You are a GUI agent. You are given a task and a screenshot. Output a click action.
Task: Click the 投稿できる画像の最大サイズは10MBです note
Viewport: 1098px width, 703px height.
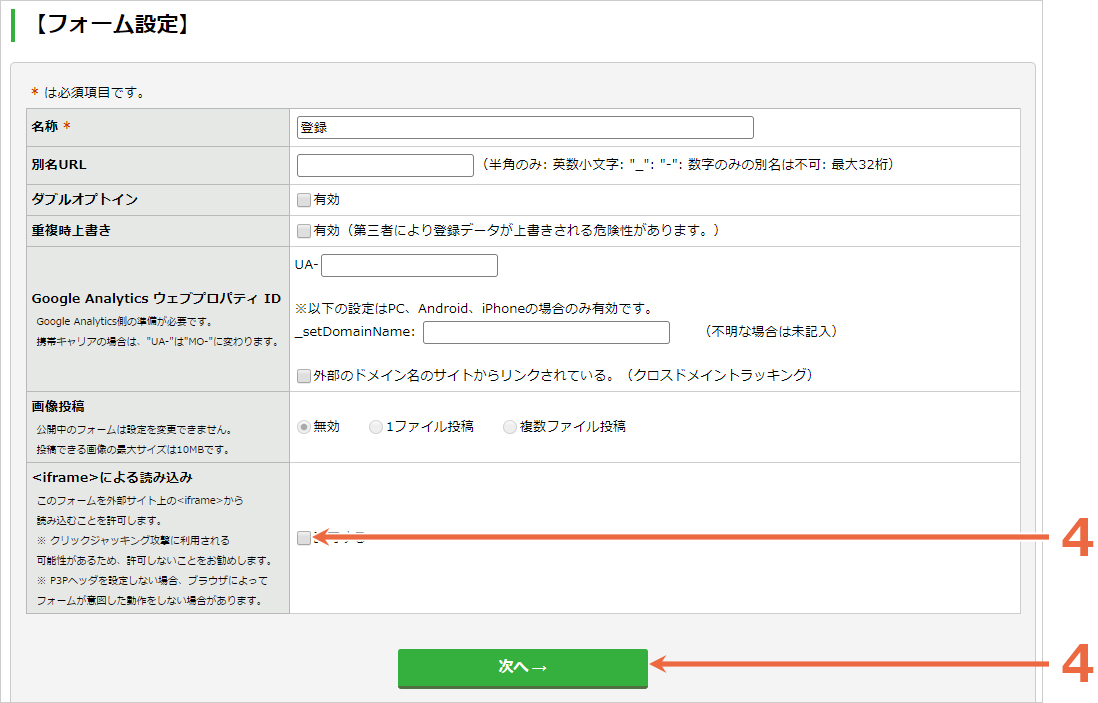pyautogui.click(x=133, y=450)
